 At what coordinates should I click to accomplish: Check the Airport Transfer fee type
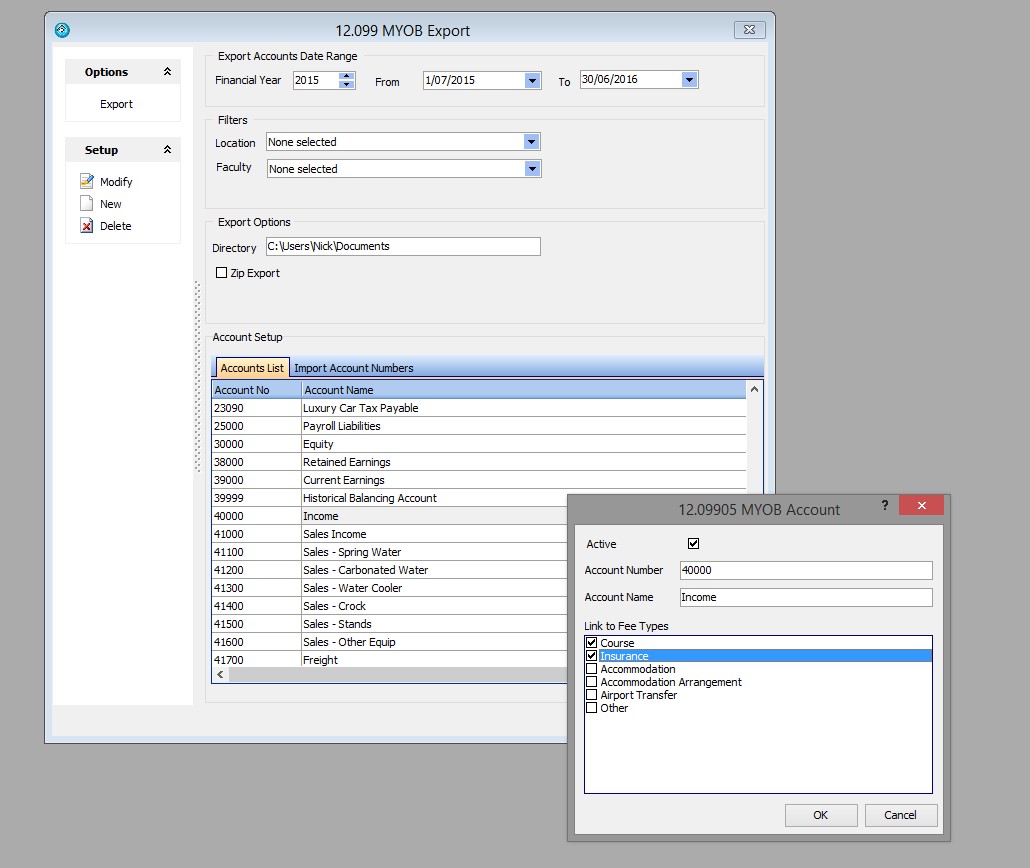tap(592, 695)
